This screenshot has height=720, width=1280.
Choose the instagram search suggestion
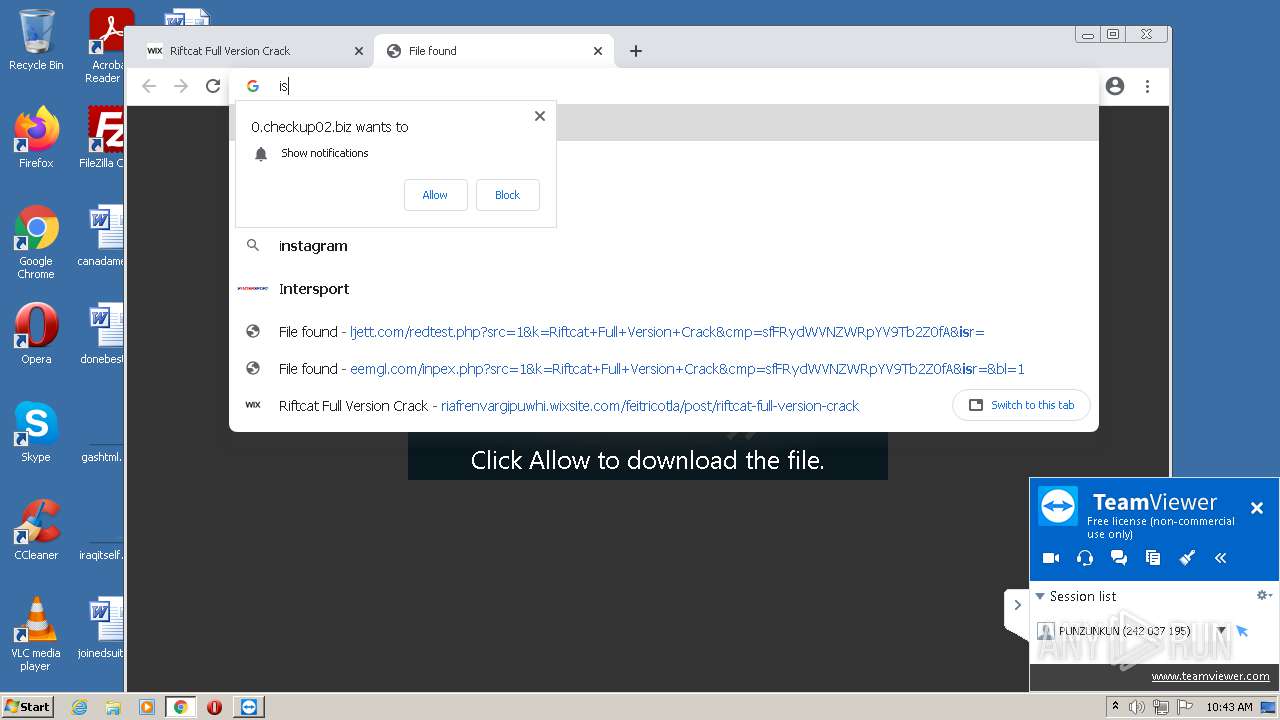664,246
